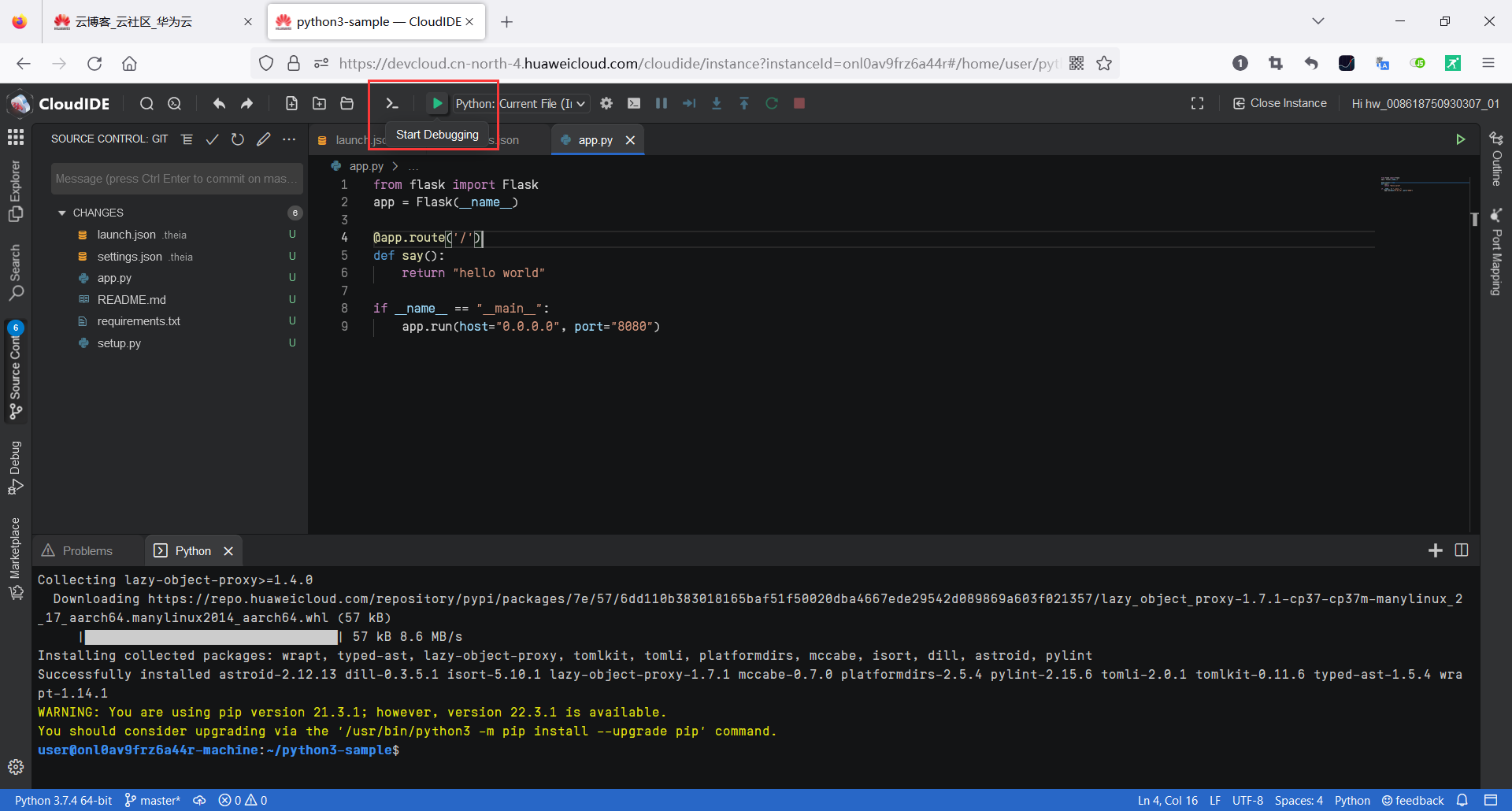Close the Python terminal tab
Screen dimensions: 1512x811
point(228,551)
